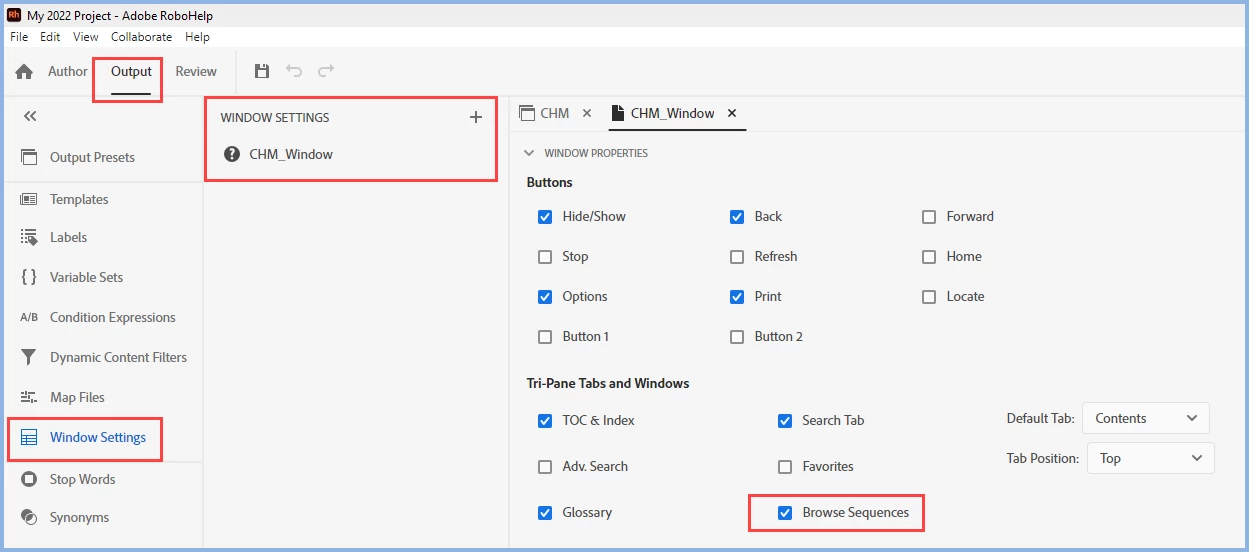
Task: Click the RoboHelp app icon in title bar
Action: tap(14, 15)
